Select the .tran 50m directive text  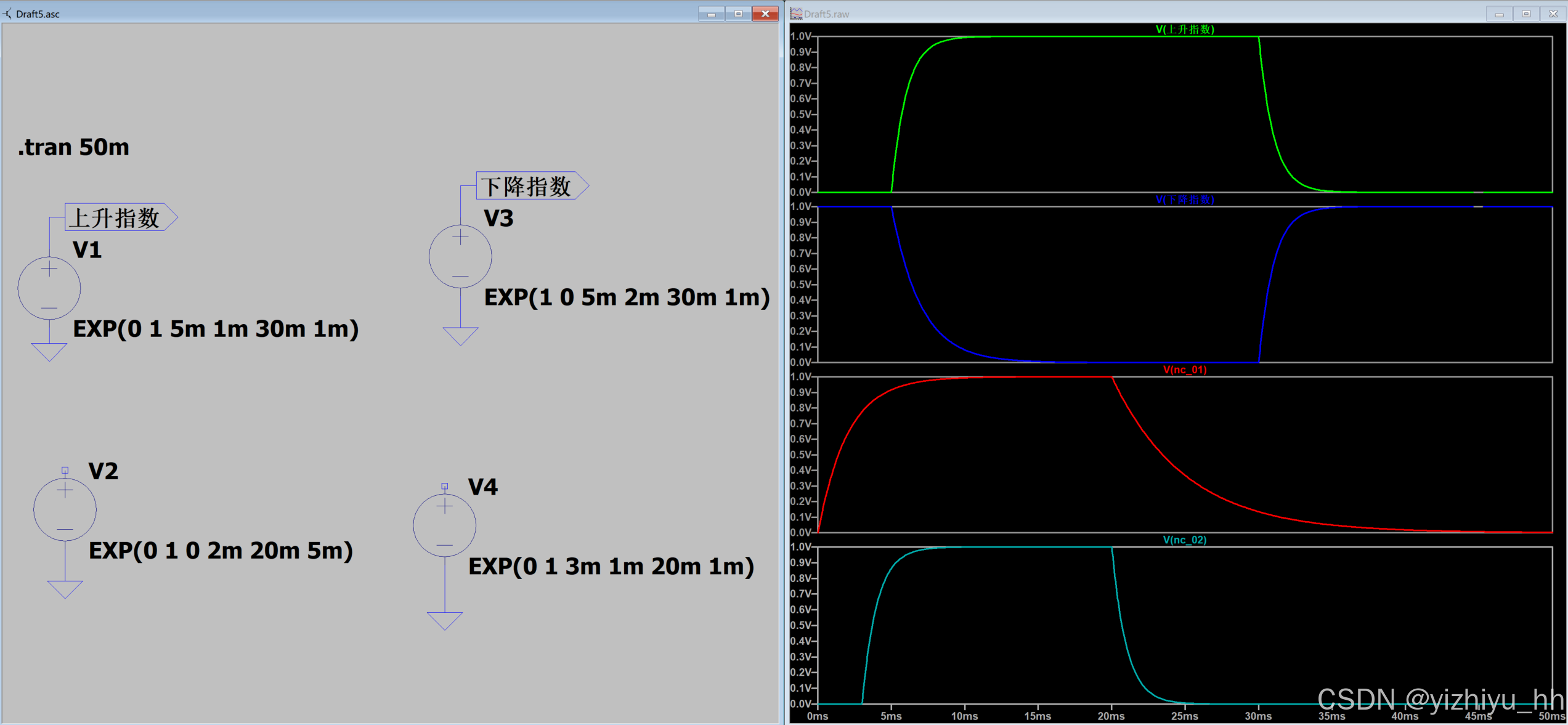pyautogui.click(x=74, y=147)
